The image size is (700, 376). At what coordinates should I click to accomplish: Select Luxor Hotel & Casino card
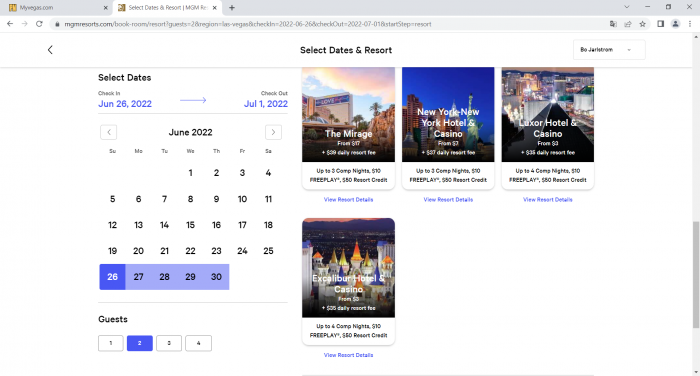(547, 129)
